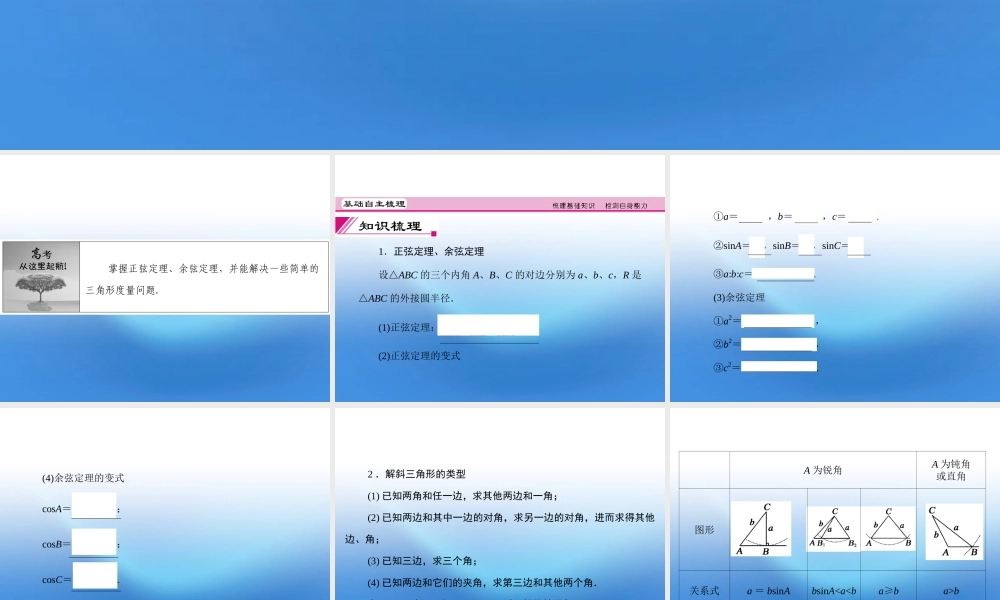This screenshot has width=1000, height=600.
Task: Click the blank box after sinA=
Action: point(757,245)
